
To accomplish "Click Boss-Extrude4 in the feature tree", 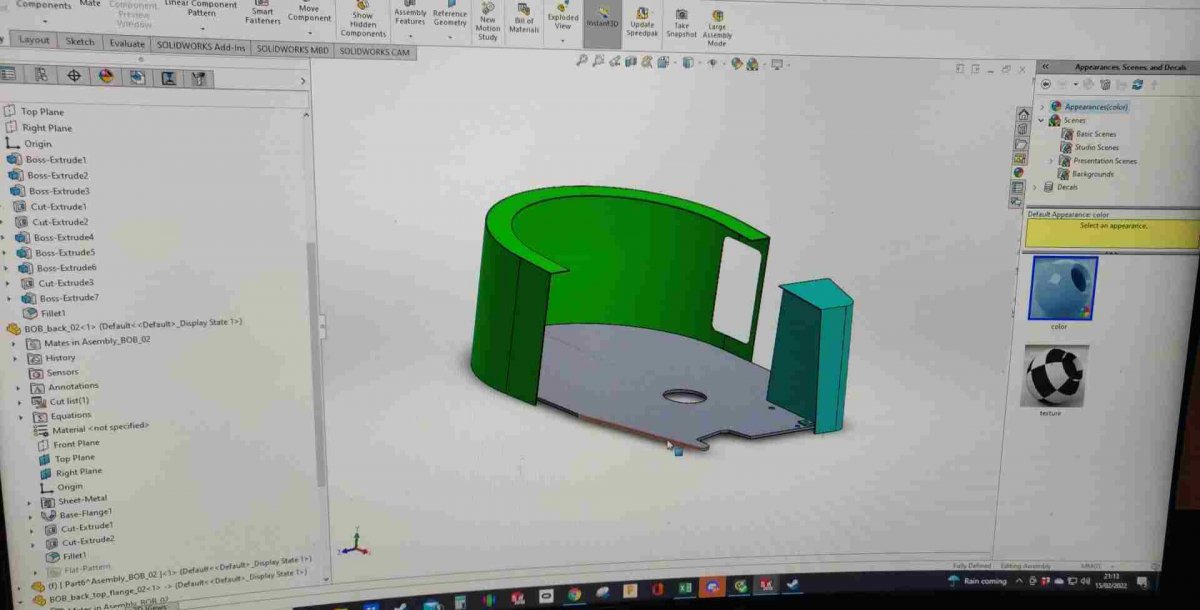I will [x=63, y=237].
